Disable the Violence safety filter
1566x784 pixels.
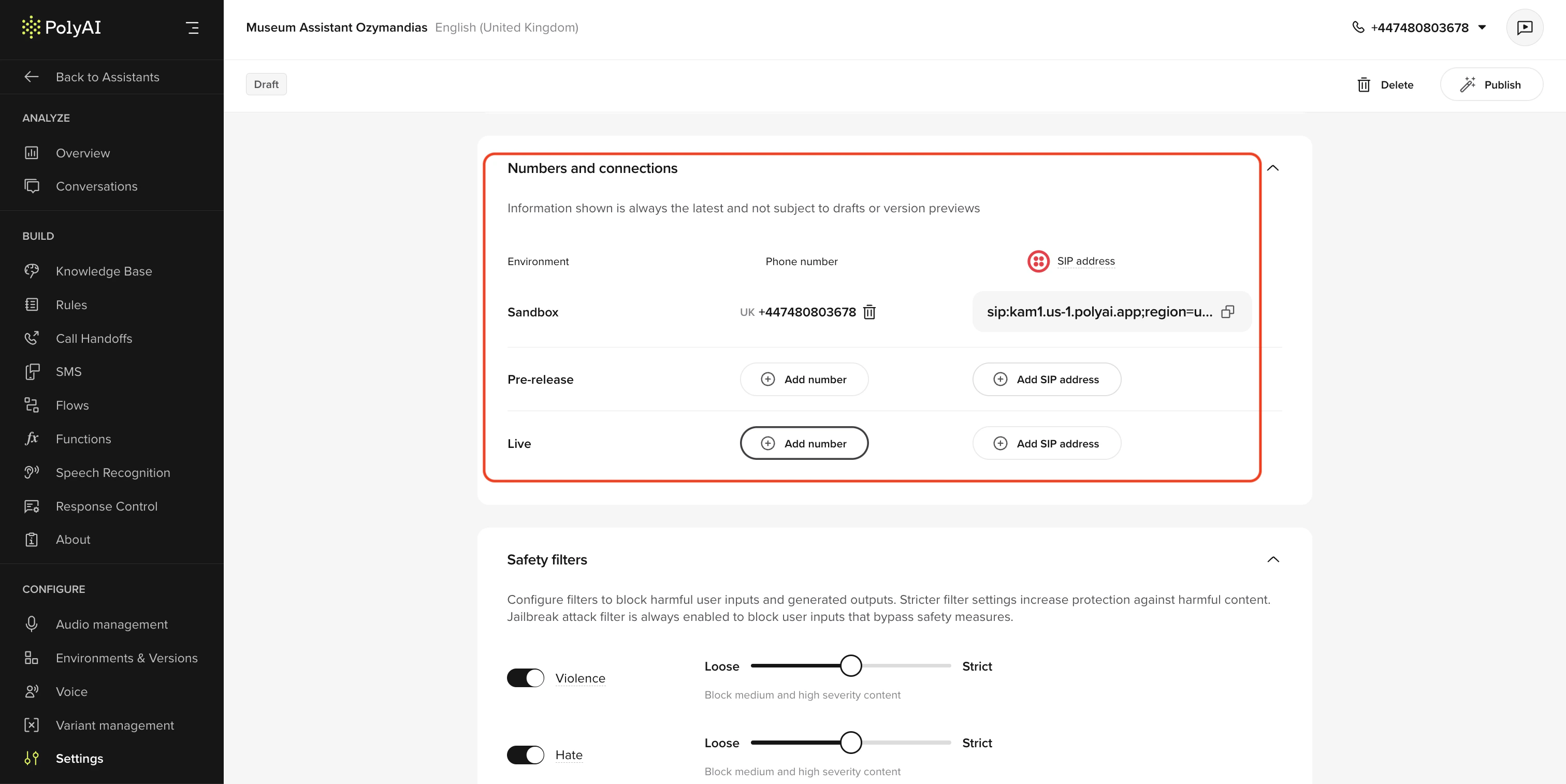click(525, 678)
